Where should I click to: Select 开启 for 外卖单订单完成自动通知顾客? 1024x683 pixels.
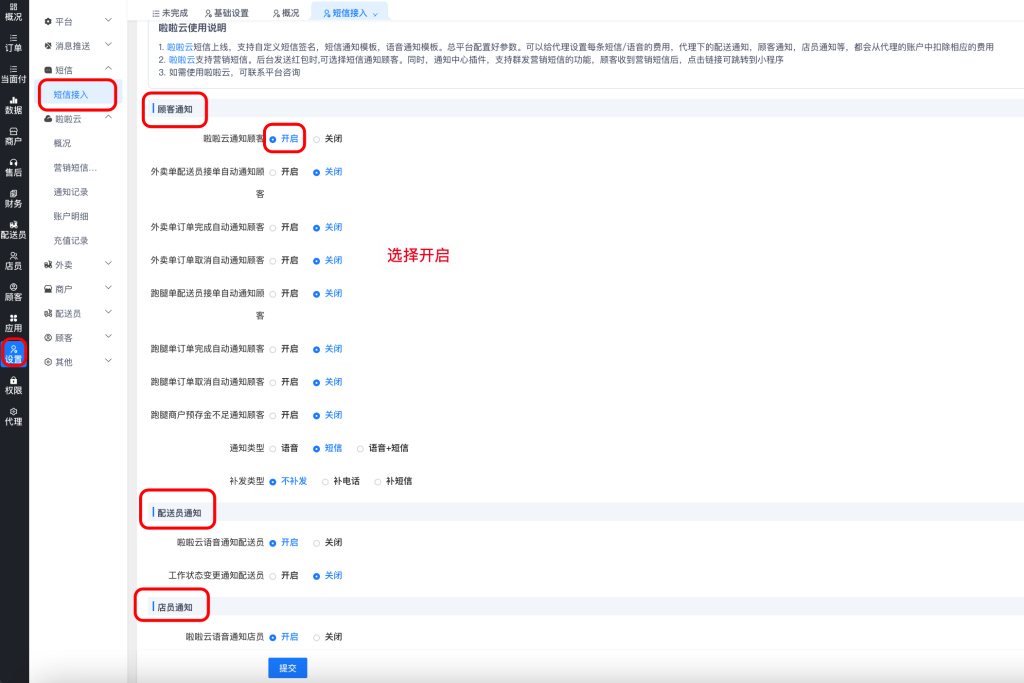(x=273, y=228)
